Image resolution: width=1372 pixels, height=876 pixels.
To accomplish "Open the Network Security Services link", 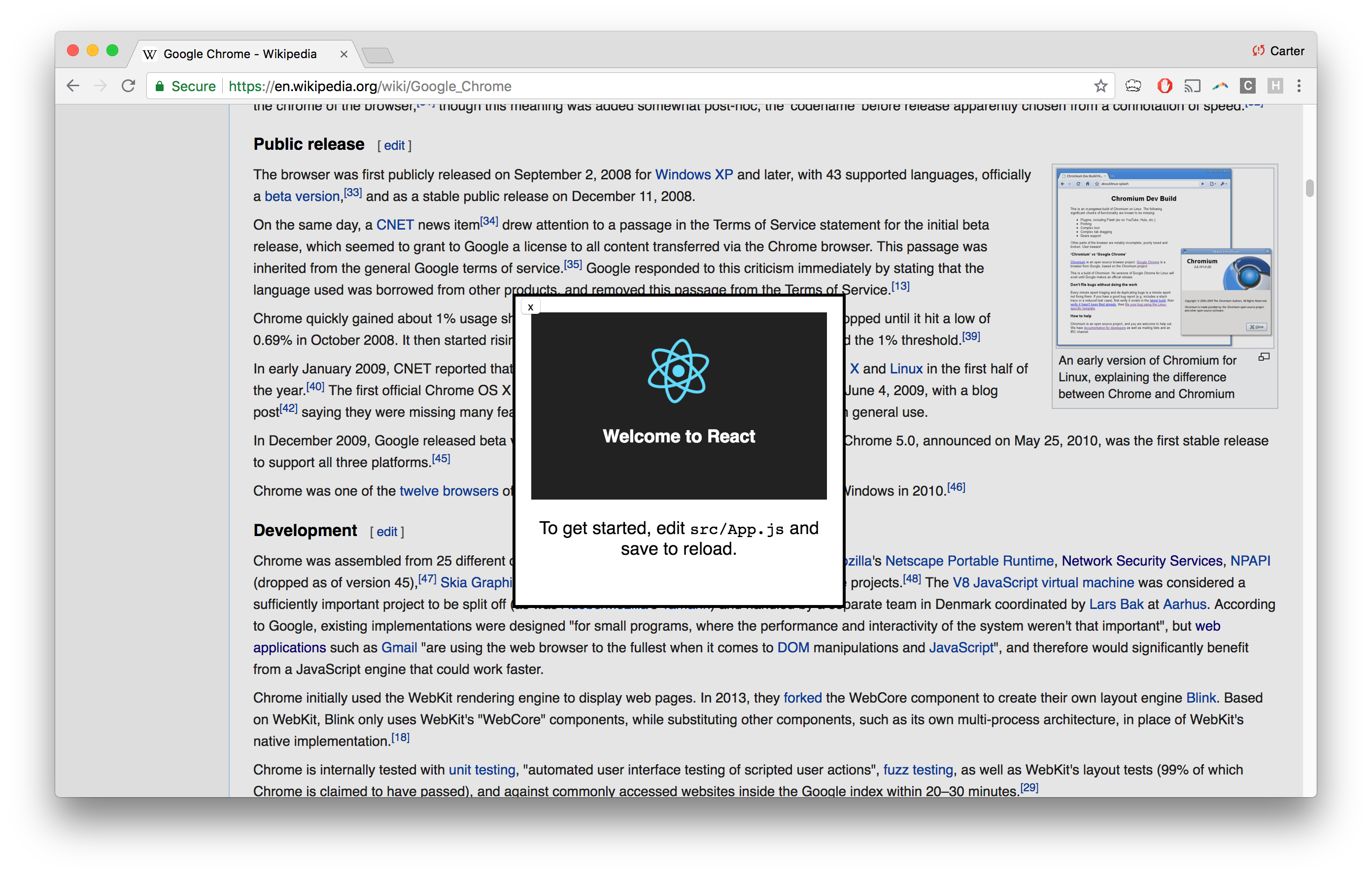I will [1142, 561].
